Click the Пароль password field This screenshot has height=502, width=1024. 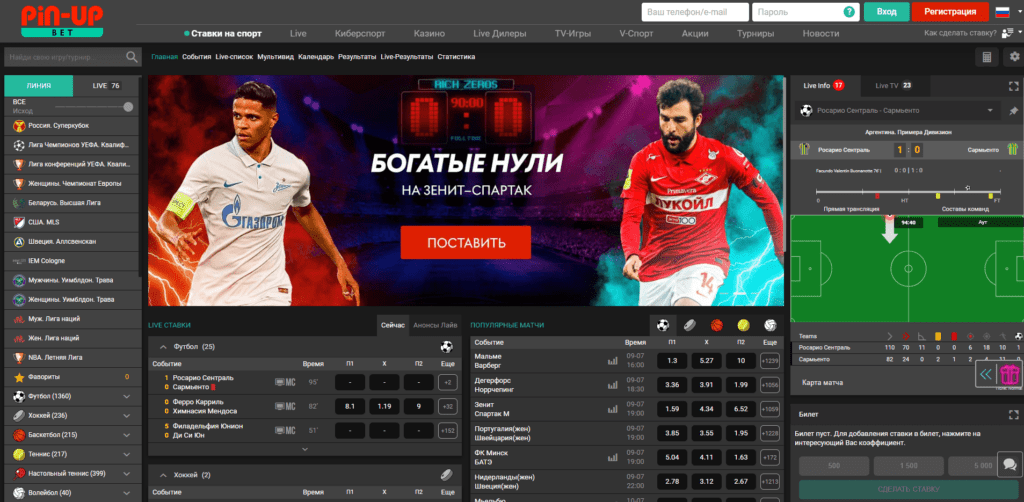(805, 12)
